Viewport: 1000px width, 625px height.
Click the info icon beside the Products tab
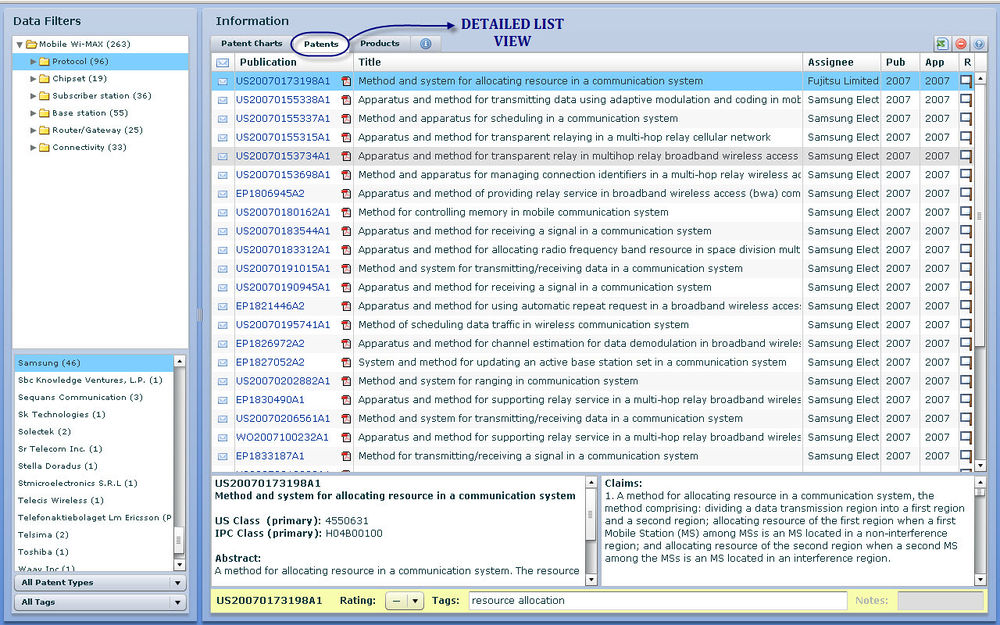tap(425, 44)
